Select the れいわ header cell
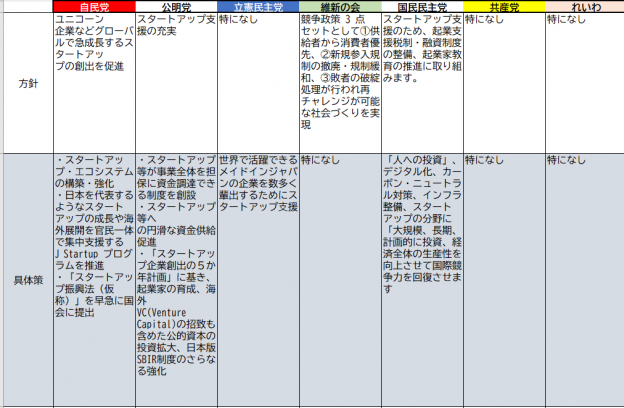This screenshot has width=624, height=408. pyautogui.click(x=583, y=7)
